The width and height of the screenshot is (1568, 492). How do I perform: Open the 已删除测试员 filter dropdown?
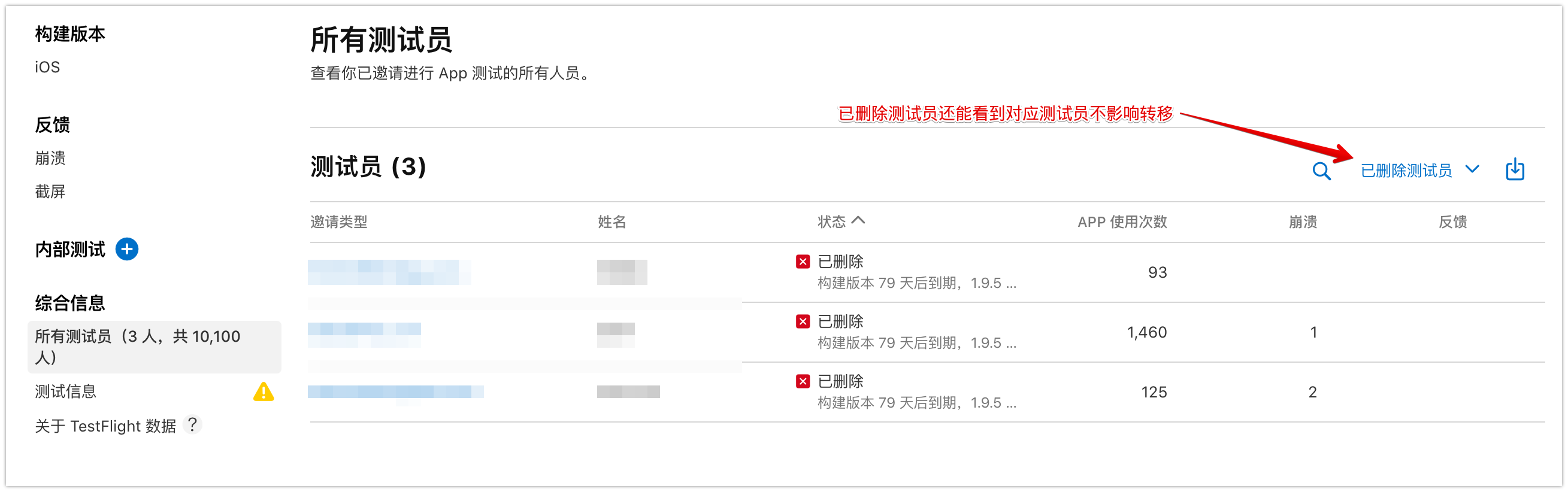coord(1406,170)
